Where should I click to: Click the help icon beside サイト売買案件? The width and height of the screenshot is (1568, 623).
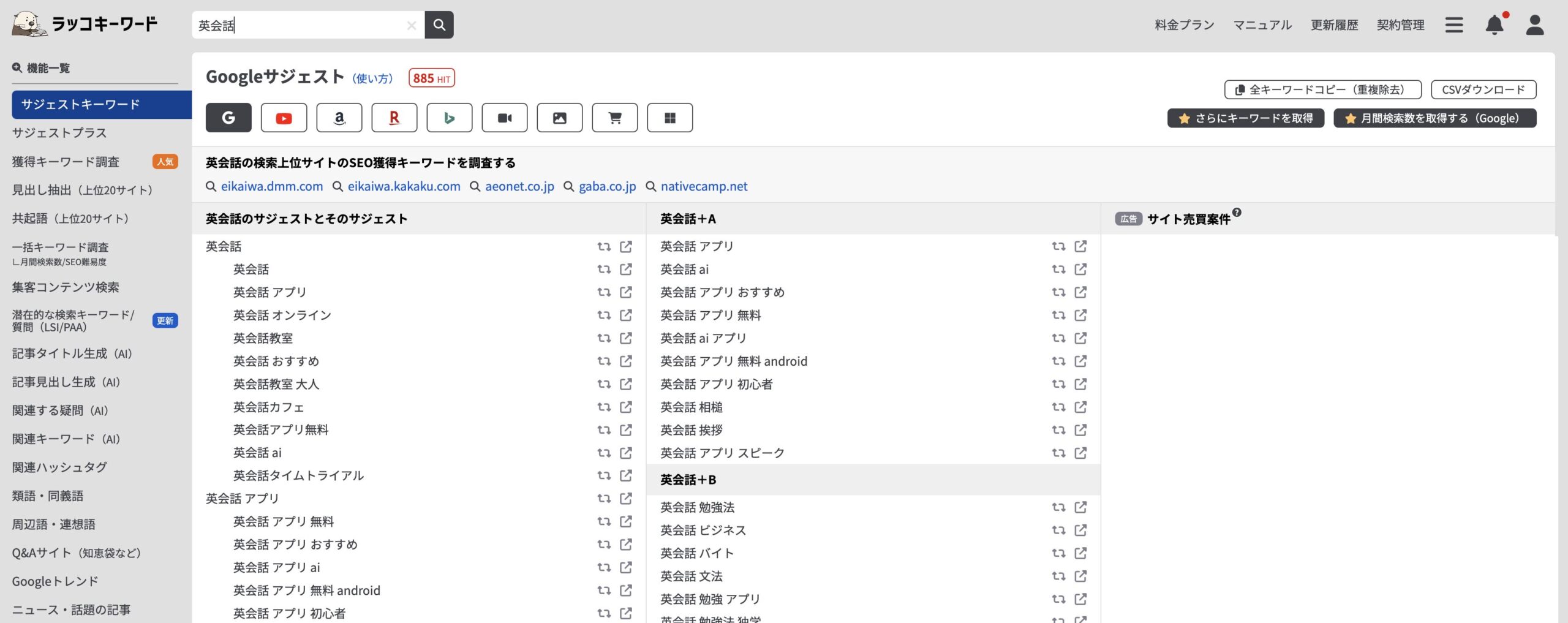[x=1237, y=213]
